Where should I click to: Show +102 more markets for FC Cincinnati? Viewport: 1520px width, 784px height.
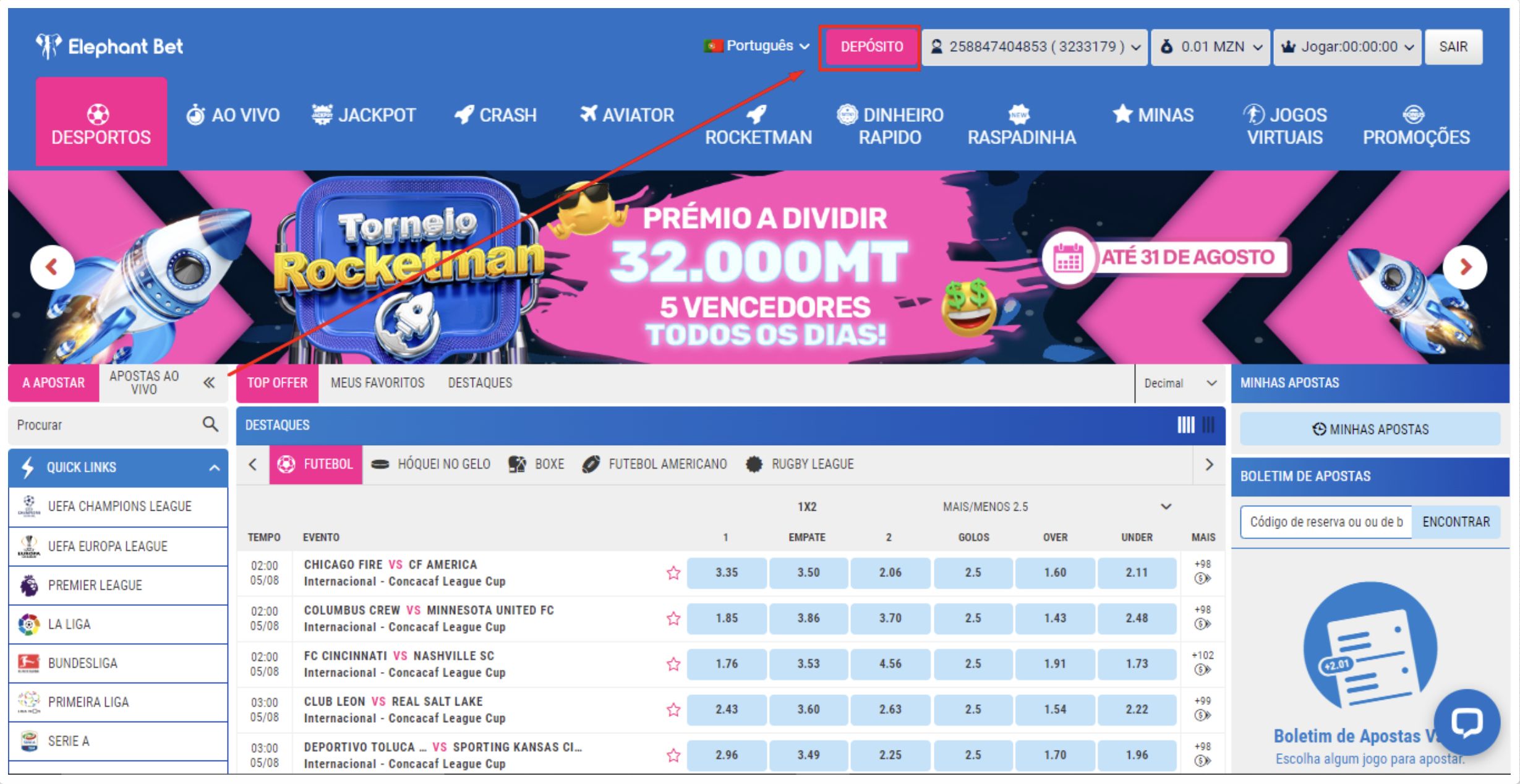(x=1202, y=663)
